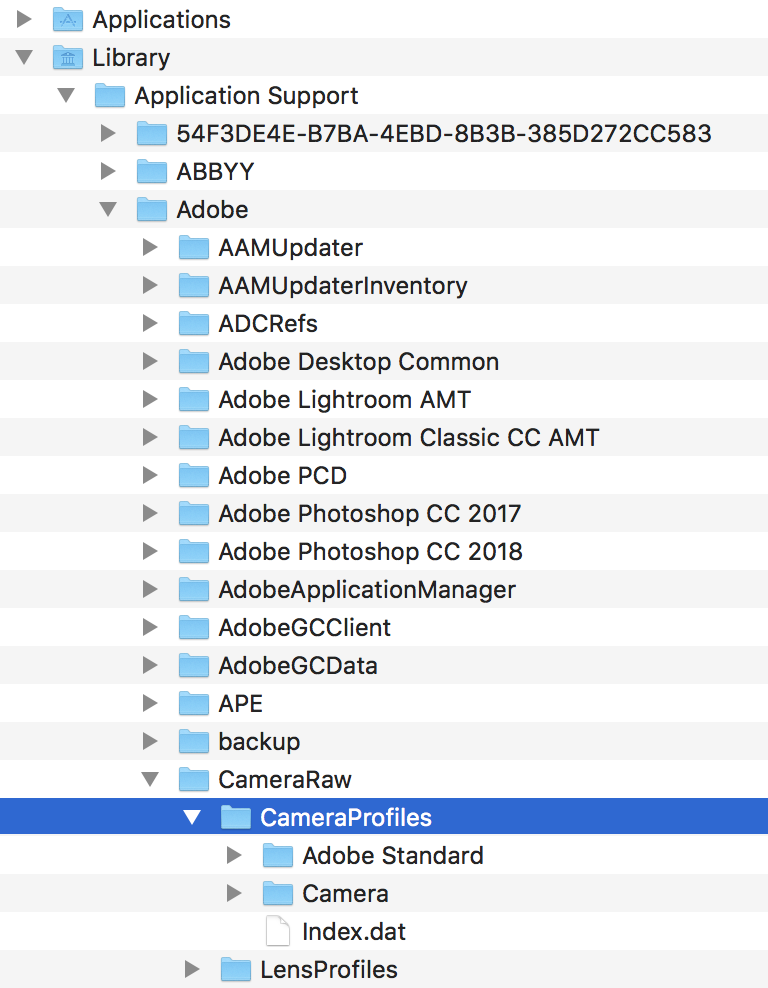768x988 pixels.
Task: Select the 'AAMUpdaterInventory' label
Action: [x=343, y=285]
